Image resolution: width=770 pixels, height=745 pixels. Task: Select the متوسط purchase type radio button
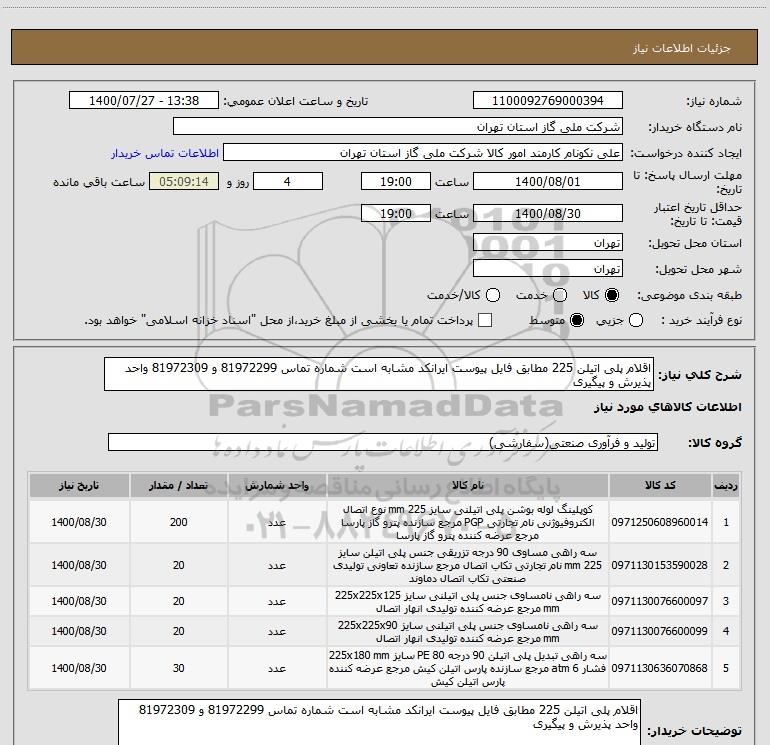tap(577, 321)
